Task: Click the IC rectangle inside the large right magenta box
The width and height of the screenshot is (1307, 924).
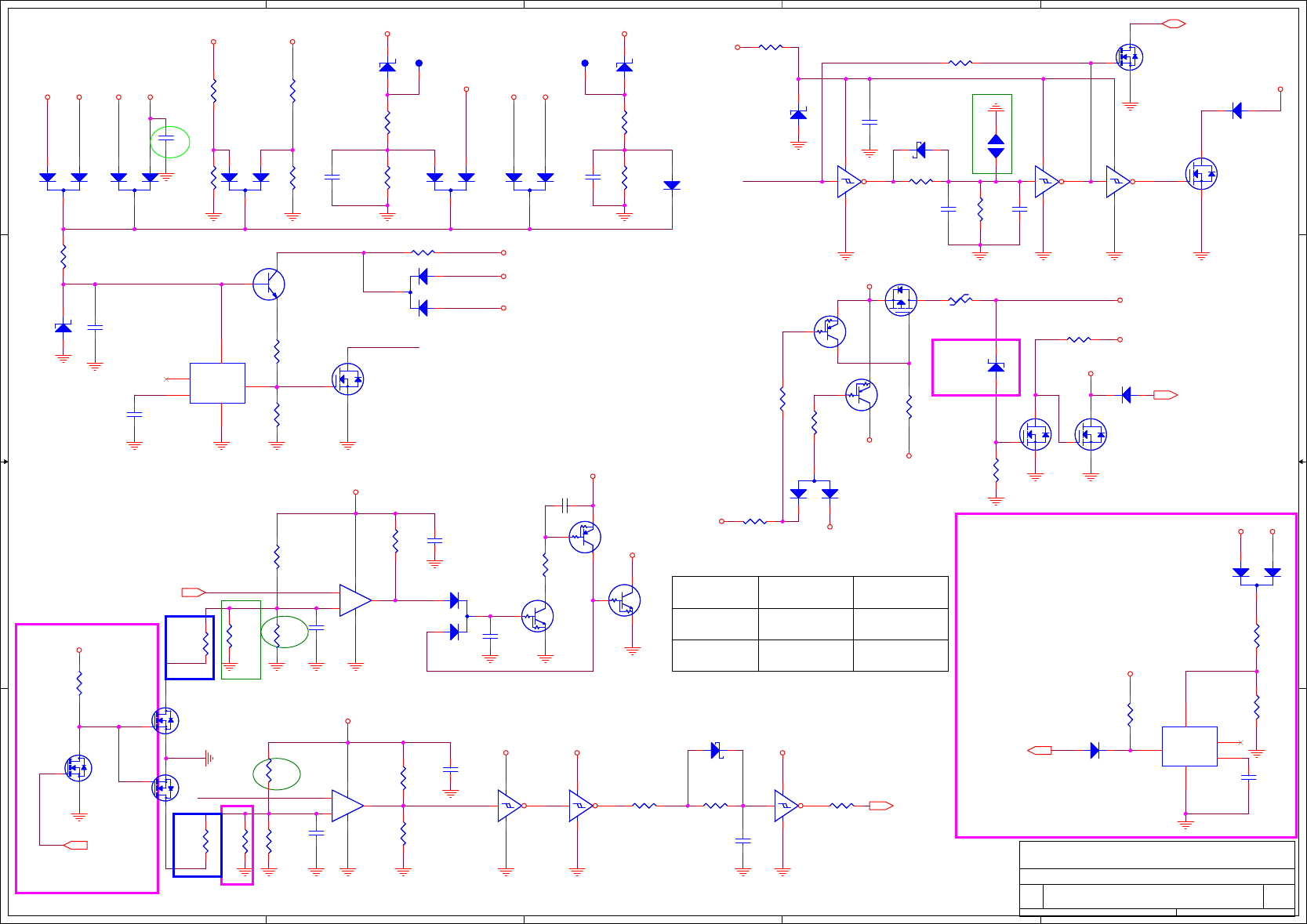Action: [x=1189, y=746]
